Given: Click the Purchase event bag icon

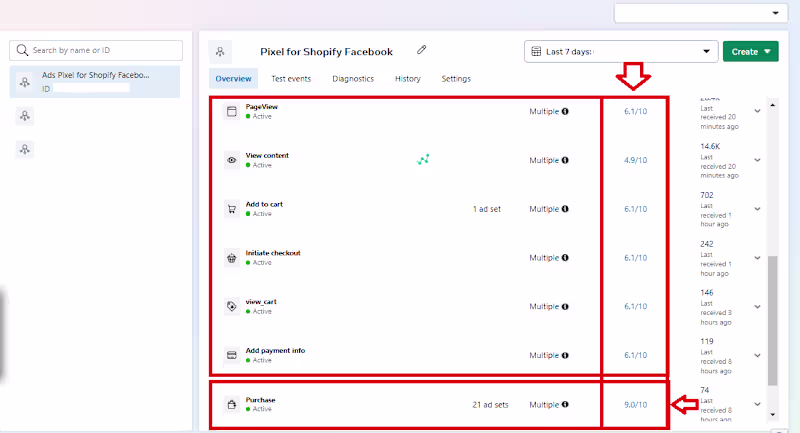Looking at the screenshot, I should point(231,404).
